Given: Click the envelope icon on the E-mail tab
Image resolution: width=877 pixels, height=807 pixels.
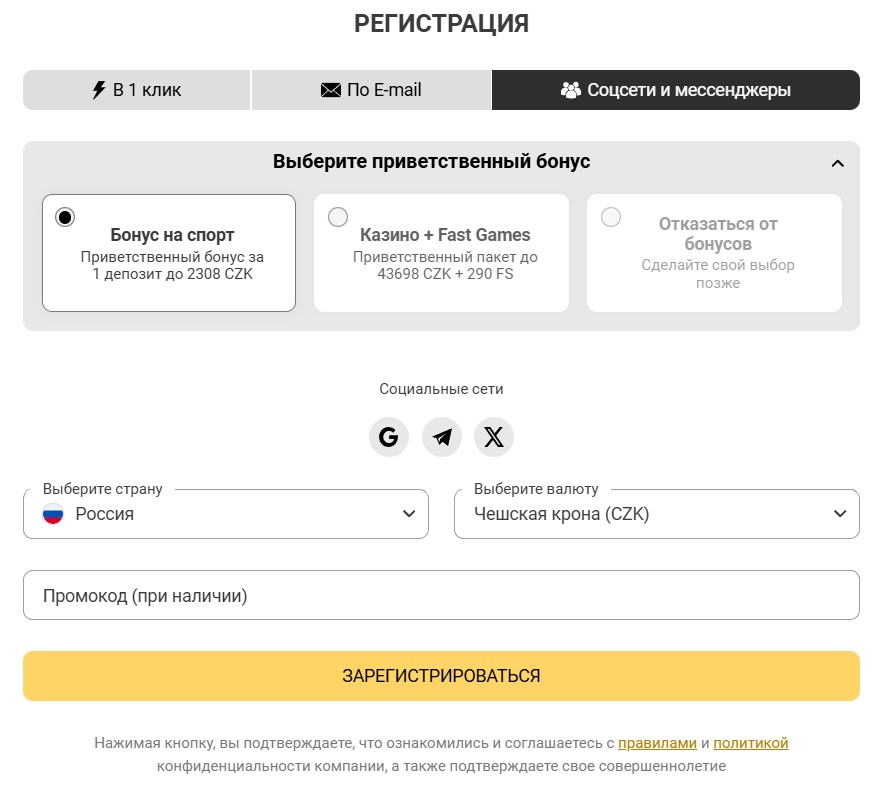Looking at the screenshot, I should pyautogui.click(x=330, y=89).
